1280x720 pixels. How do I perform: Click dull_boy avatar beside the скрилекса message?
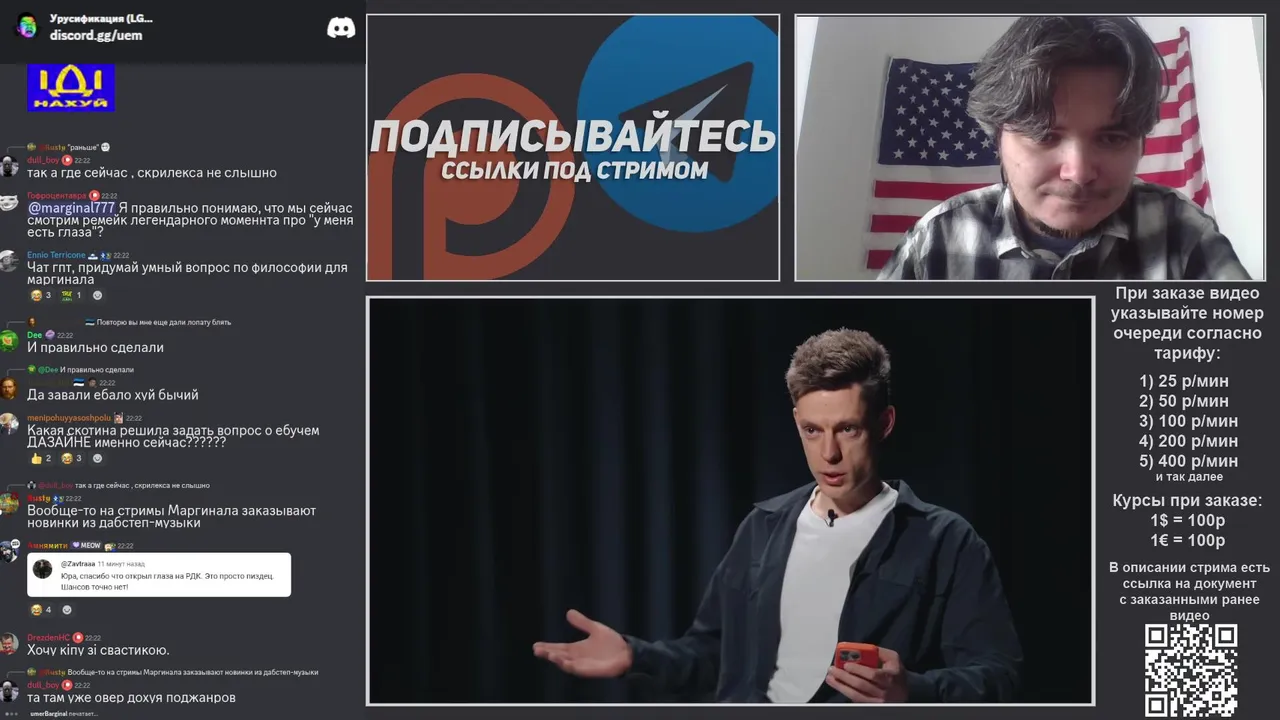coord(9,167)
